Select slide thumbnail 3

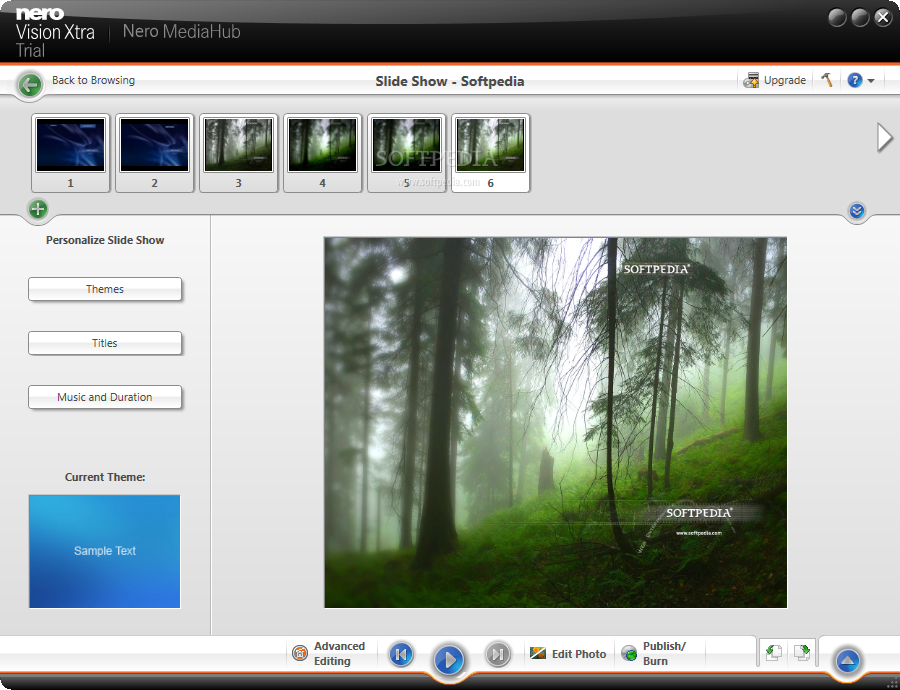(x=238, y=153)
